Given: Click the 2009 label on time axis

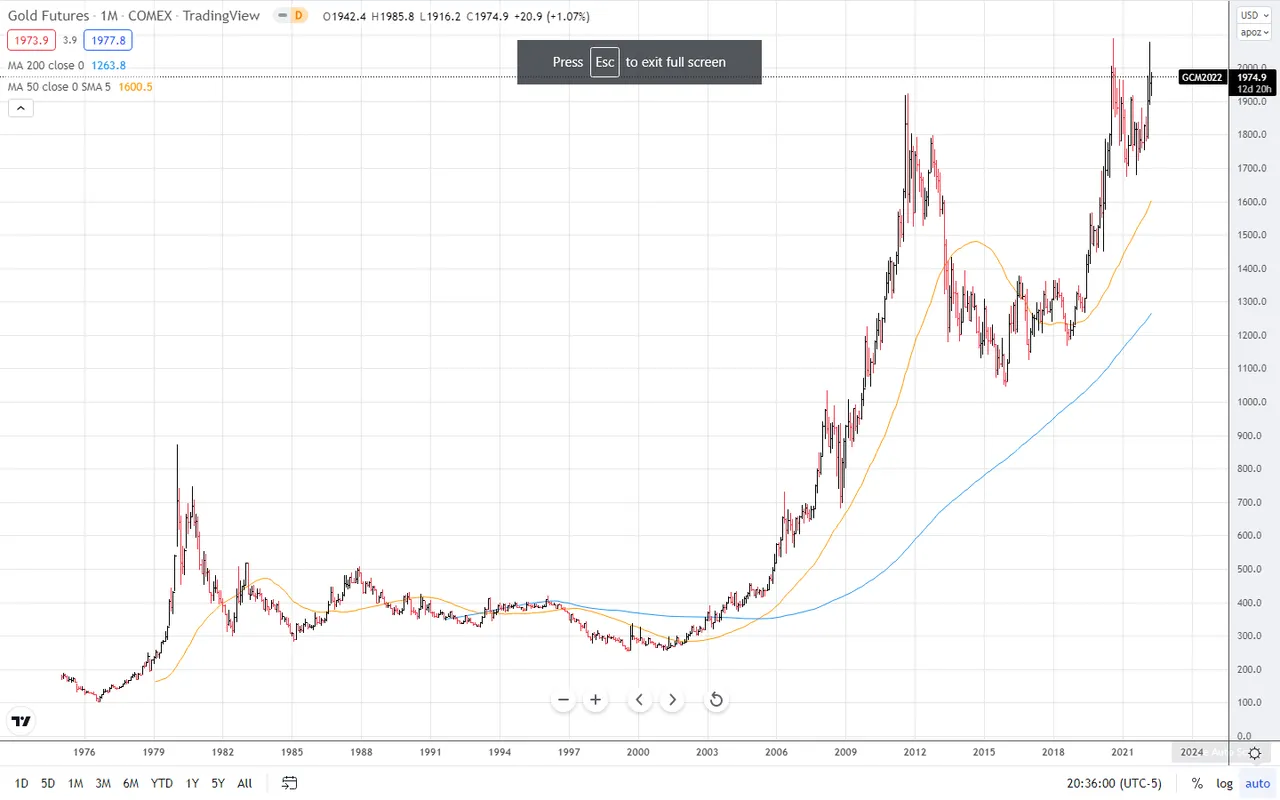Looking at the screenshot, I should click(x=846, y=750).
